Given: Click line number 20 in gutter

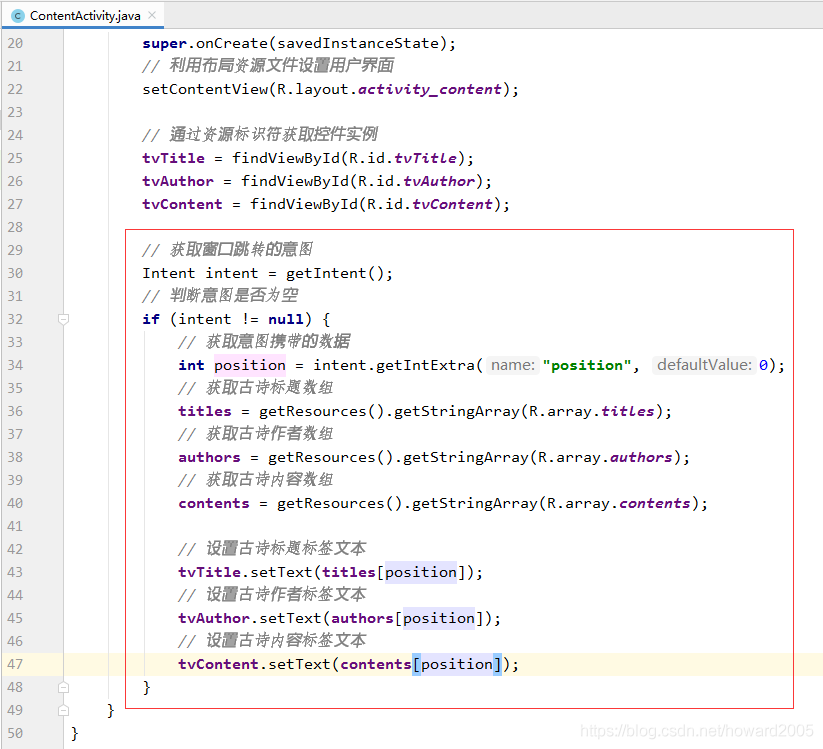Looking at the screenshot, I should click(x=15, y=44).
